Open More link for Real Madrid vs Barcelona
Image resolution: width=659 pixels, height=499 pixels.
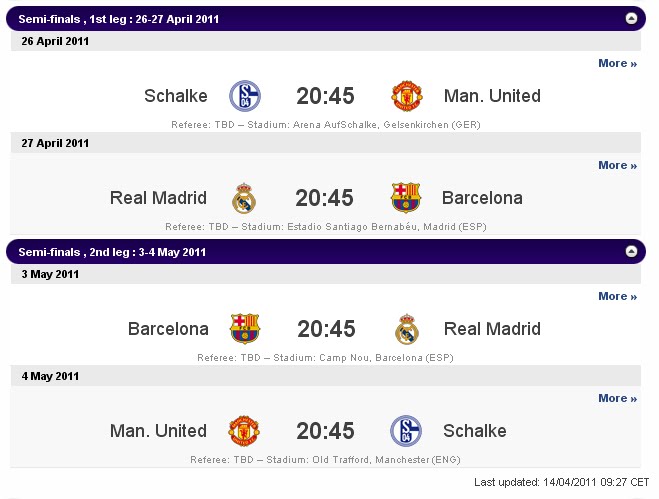coord(617,165)
